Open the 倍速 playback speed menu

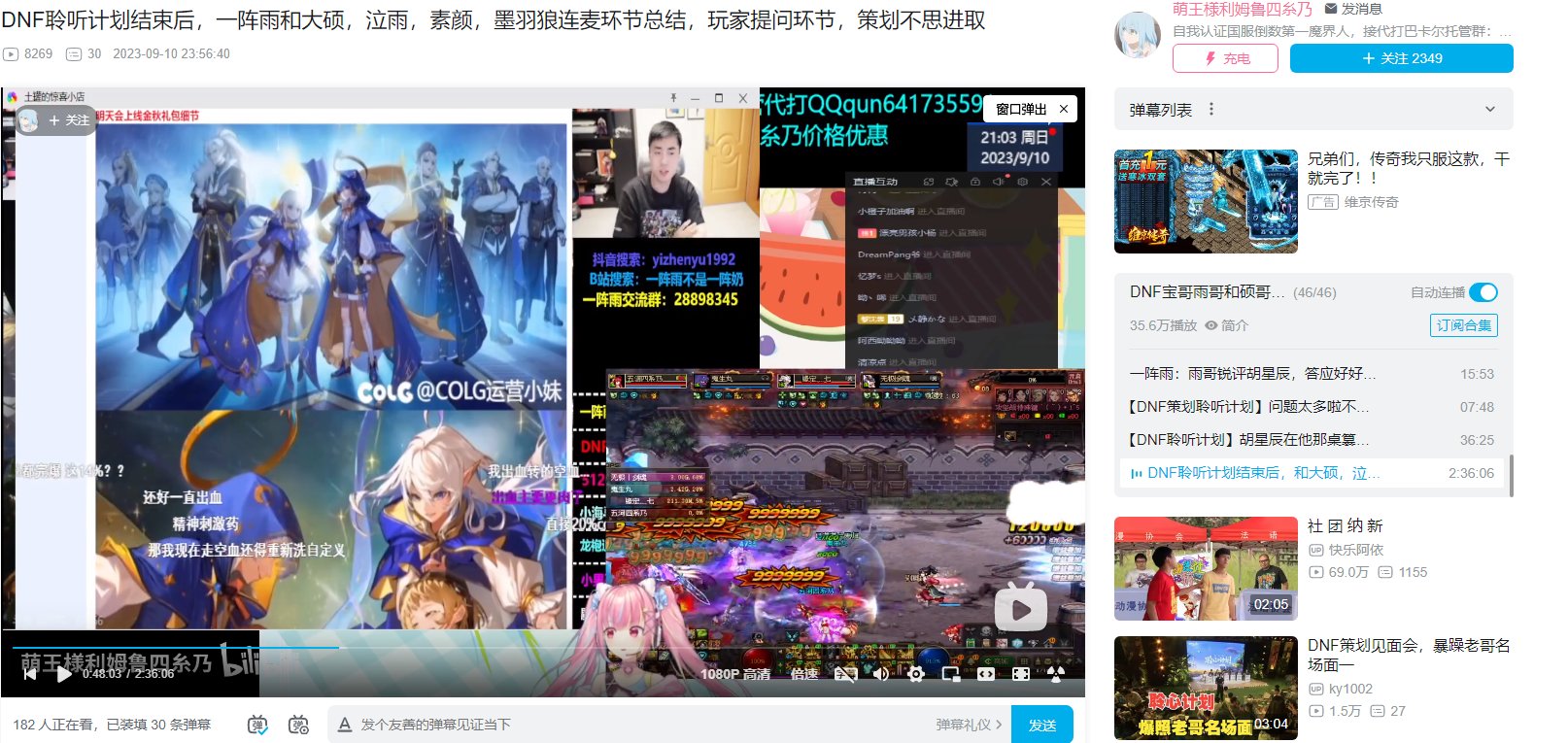coord(803,673)
